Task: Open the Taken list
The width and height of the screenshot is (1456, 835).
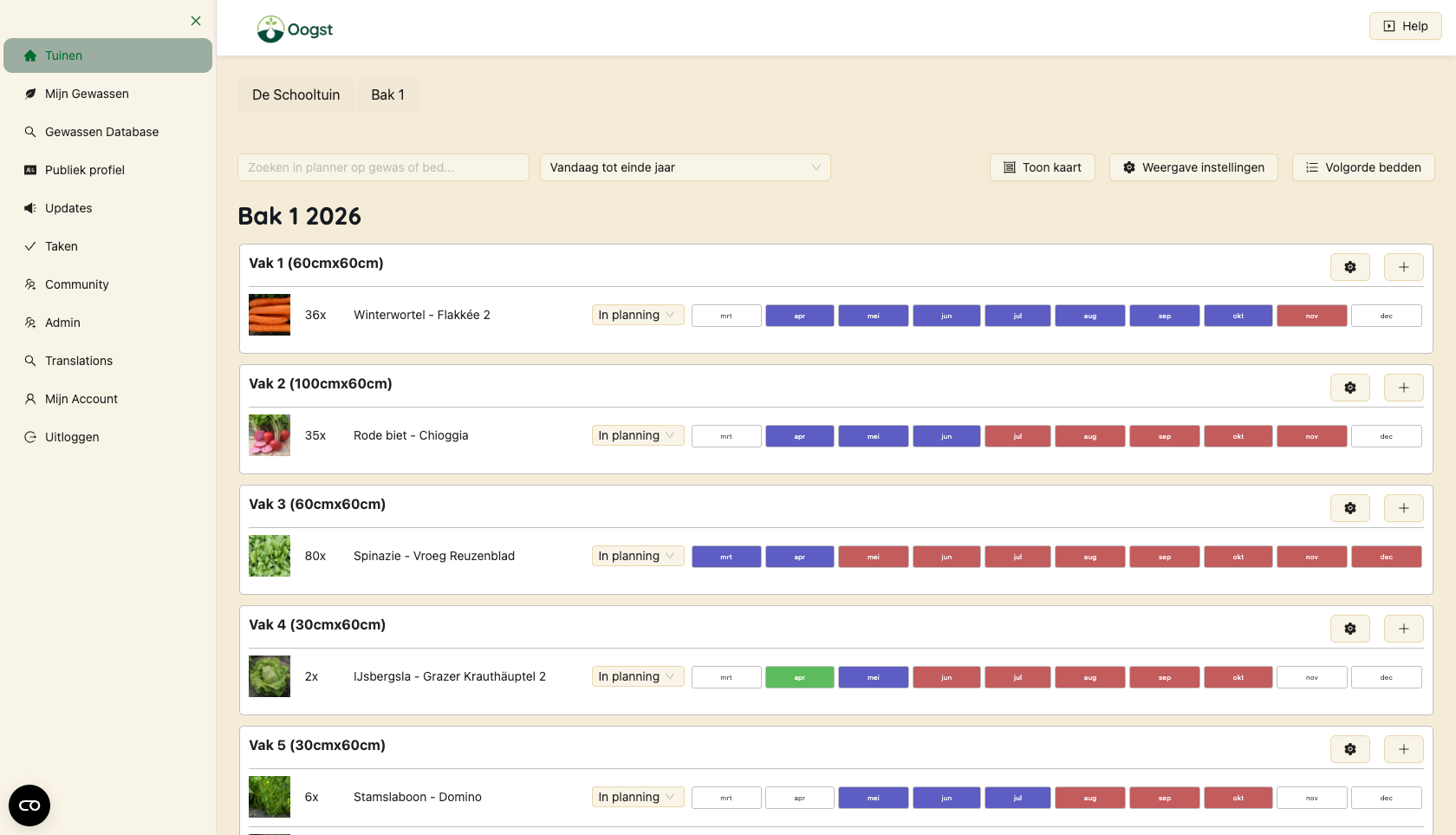Action: [107, 246]
